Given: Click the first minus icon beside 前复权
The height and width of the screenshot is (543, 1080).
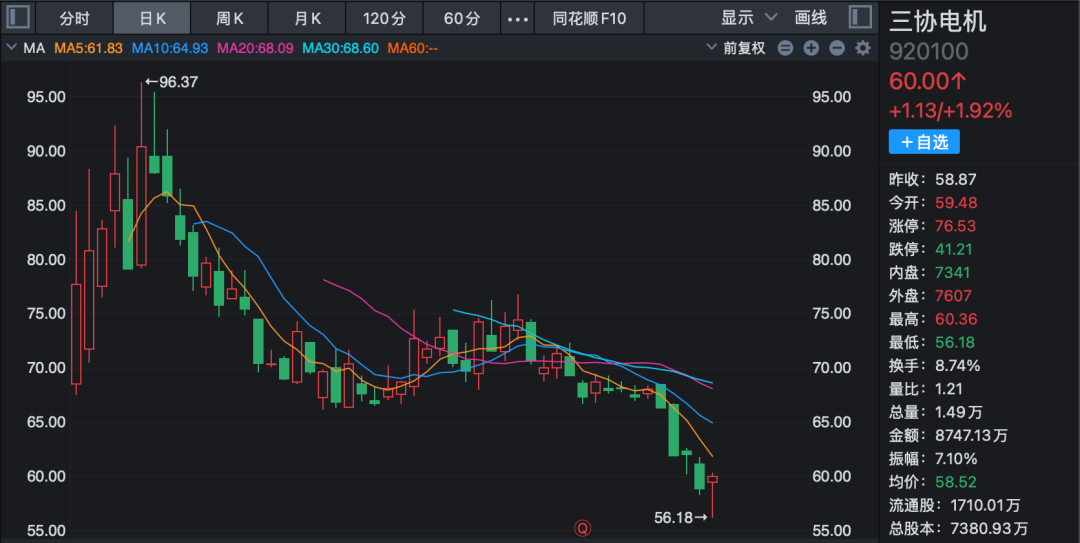Looking at the screenshot, I should click(785, 48).
